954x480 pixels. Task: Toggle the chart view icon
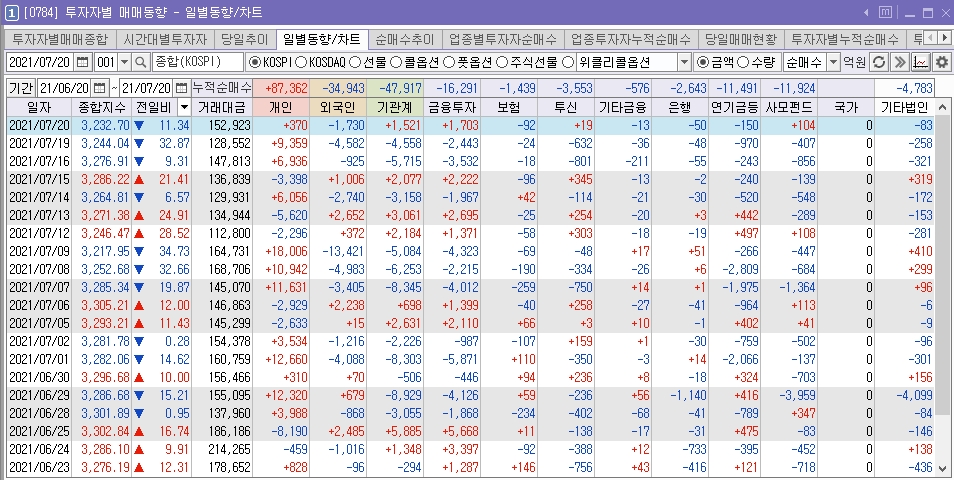click(x=921, y=61)
